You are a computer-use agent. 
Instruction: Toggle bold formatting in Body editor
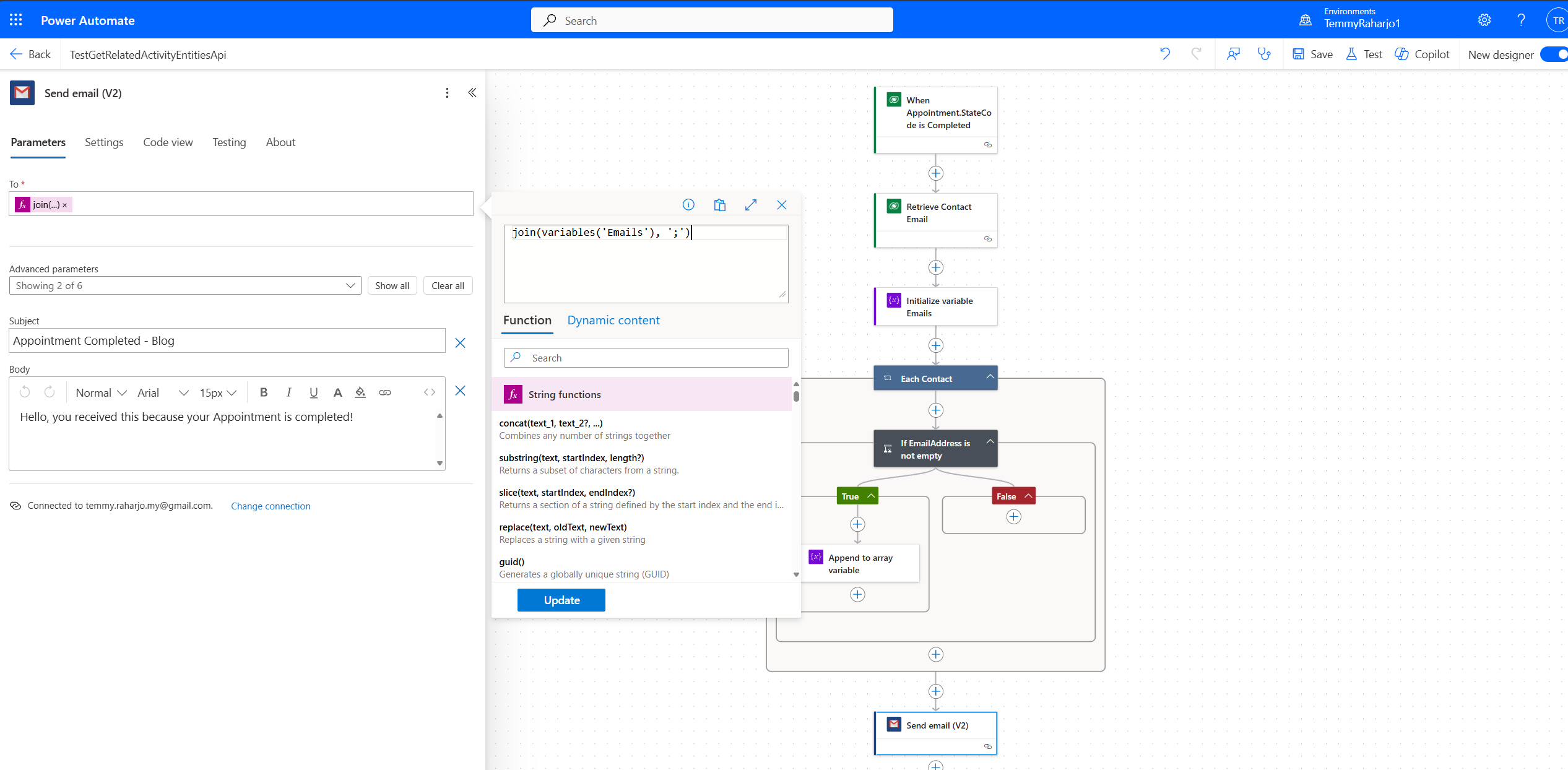coord(264,392)
